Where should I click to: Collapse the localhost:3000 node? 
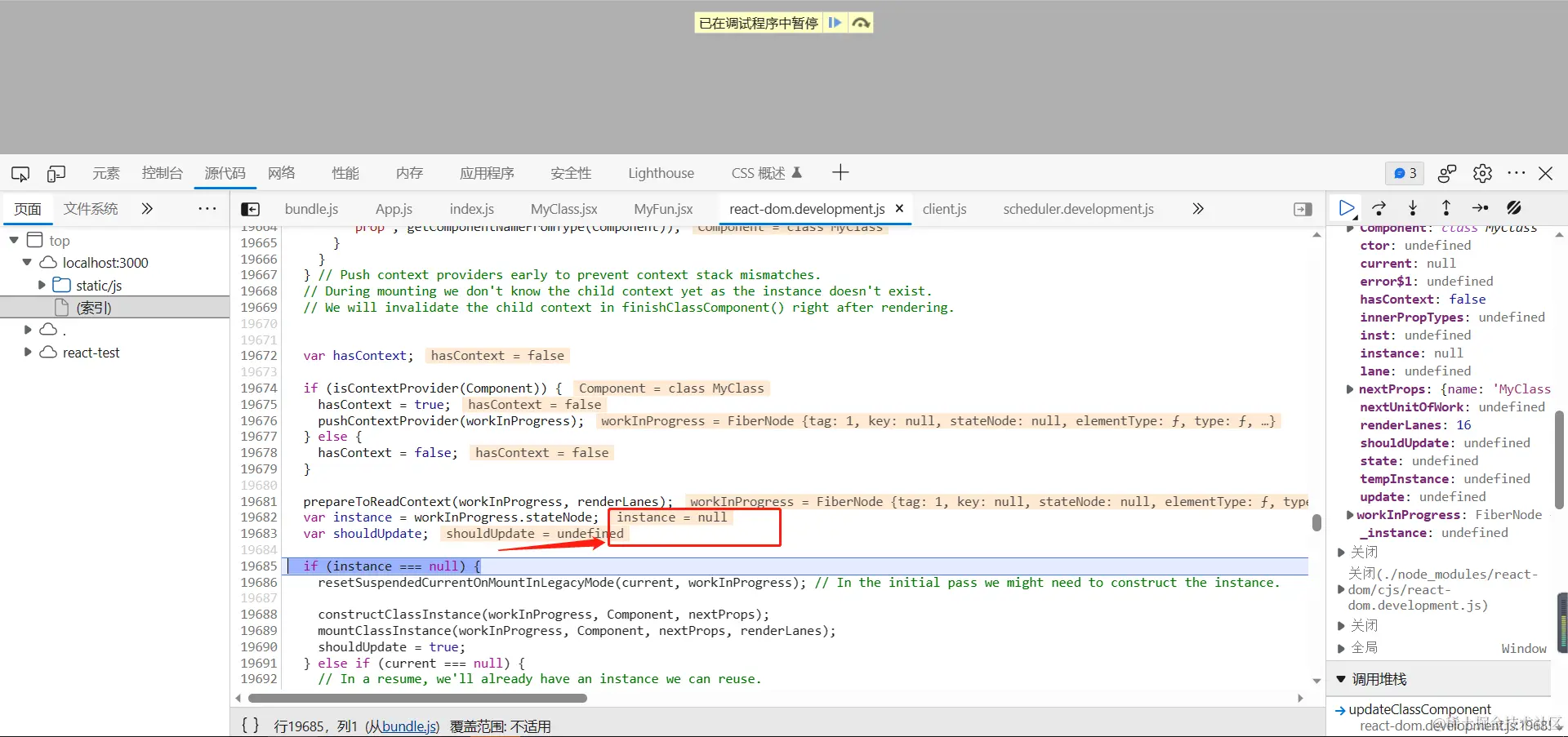pos(27,263)
